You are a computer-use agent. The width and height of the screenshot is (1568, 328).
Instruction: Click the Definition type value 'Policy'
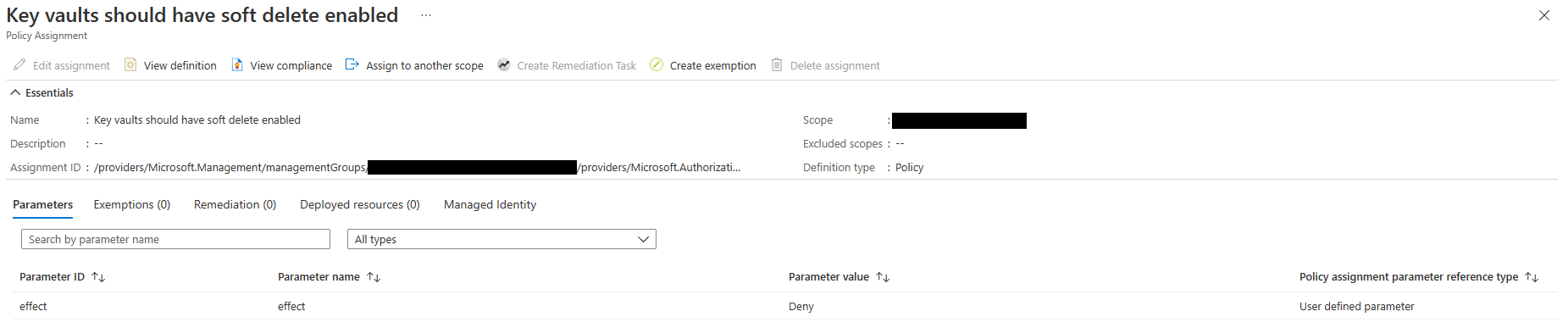click(x=909, y=167)
